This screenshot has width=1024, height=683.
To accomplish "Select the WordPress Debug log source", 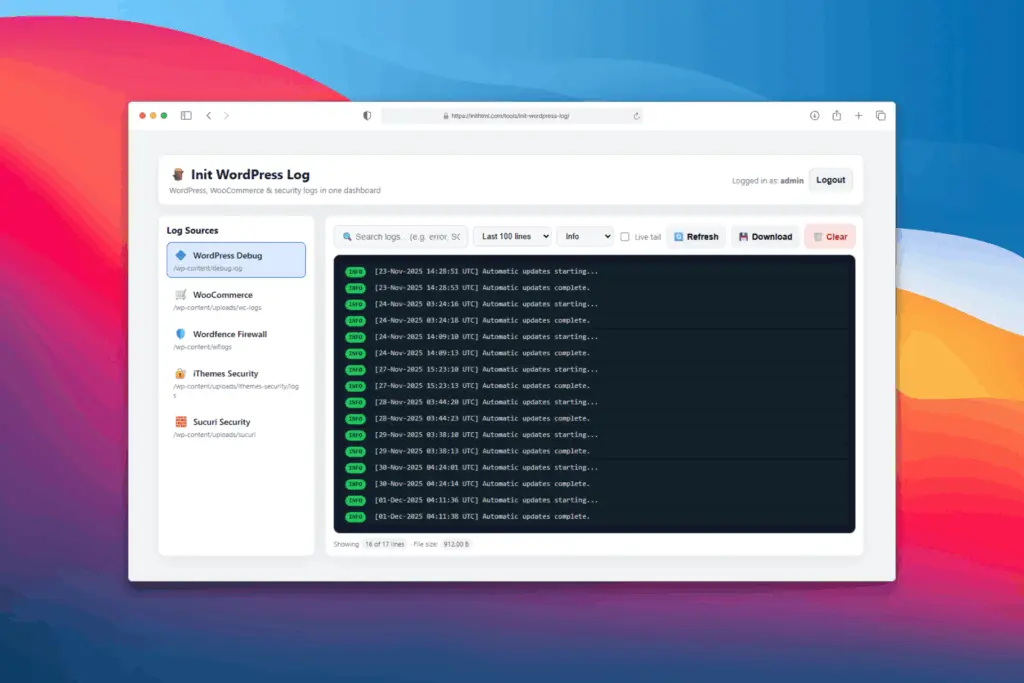I will pyautogui.click(x=236, y=260).
